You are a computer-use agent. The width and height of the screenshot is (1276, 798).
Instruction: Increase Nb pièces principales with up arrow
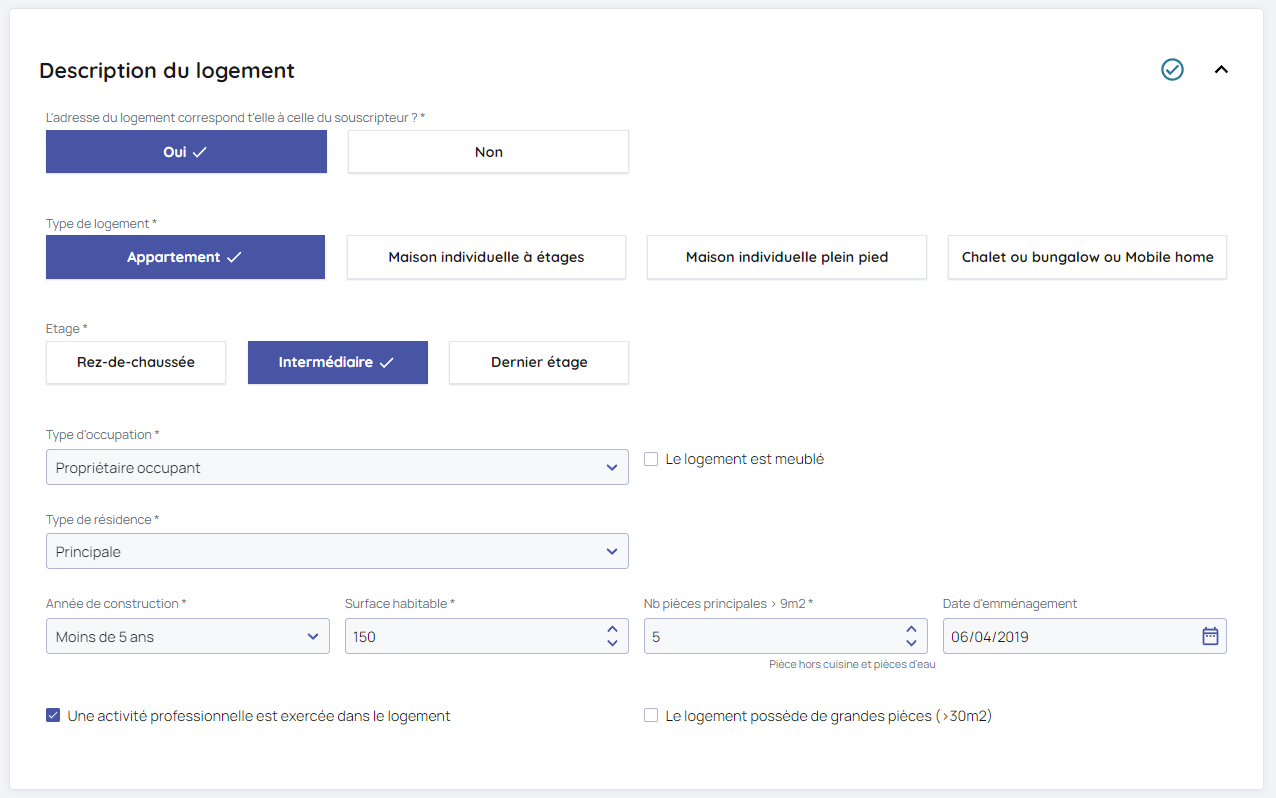click(x=911, y=630)
